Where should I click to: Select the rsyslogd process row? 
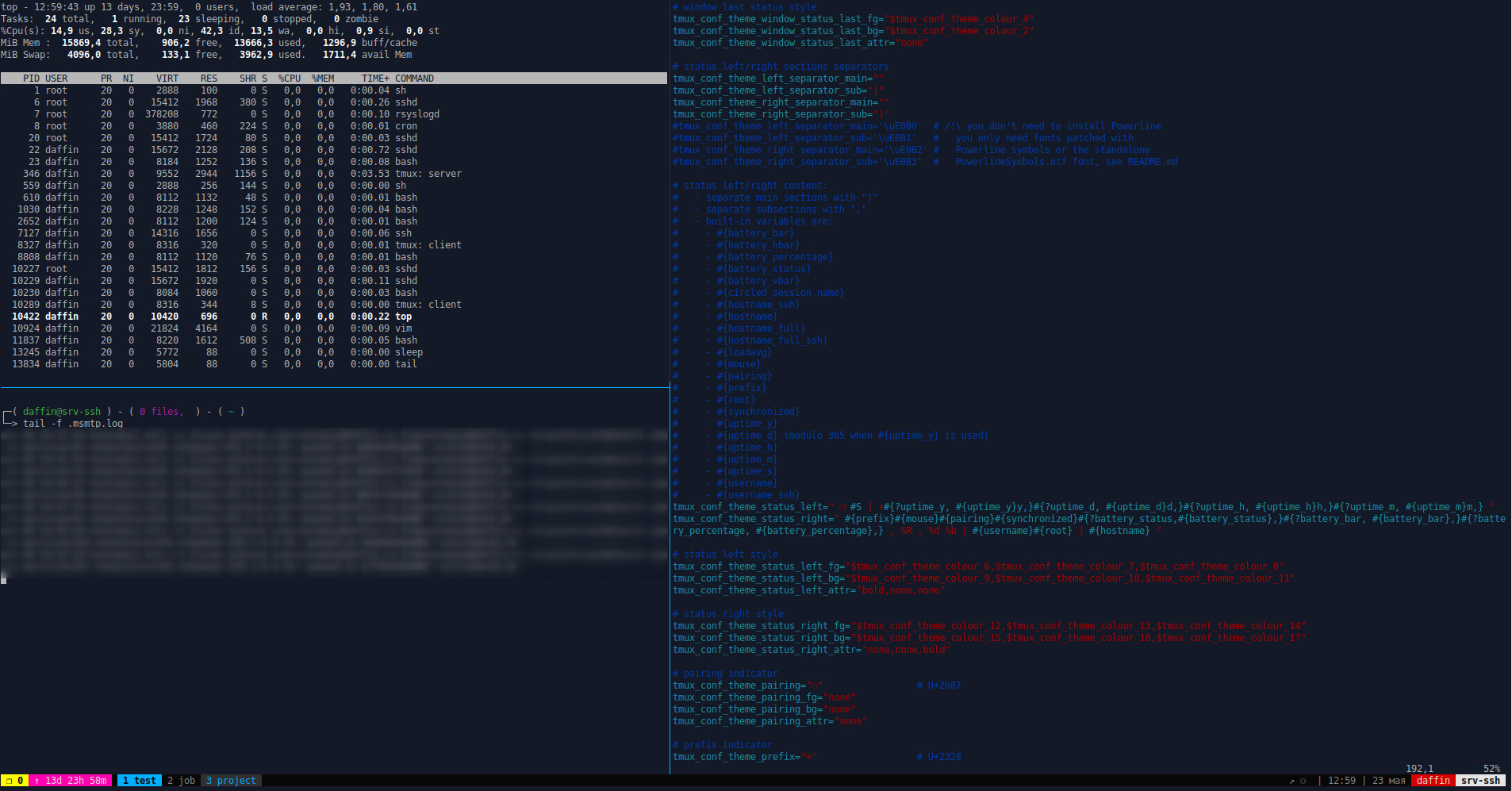(333, 114)
